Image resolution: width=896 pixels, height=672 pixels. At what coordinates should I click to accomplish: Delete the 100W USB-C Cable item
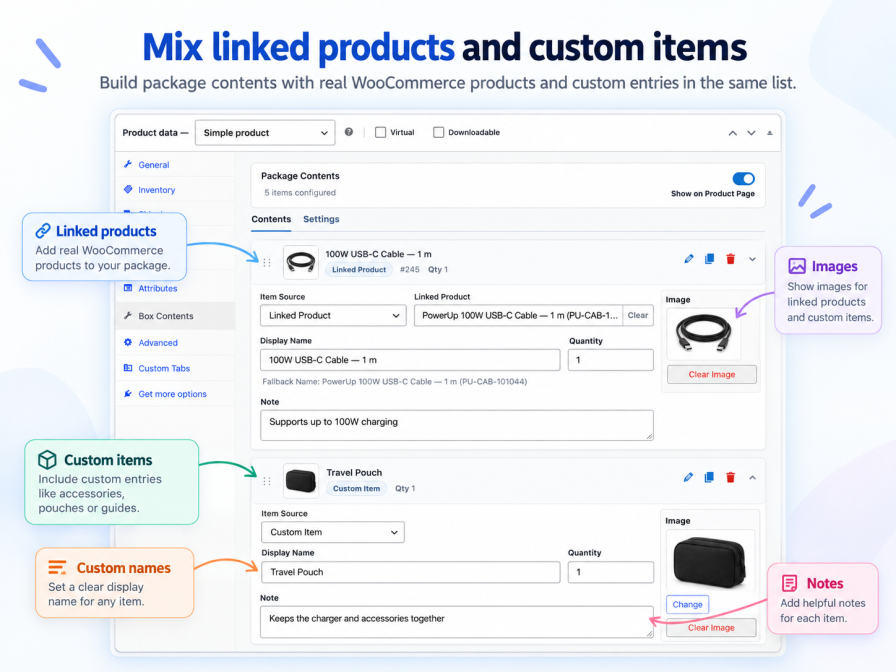(730, 259)
